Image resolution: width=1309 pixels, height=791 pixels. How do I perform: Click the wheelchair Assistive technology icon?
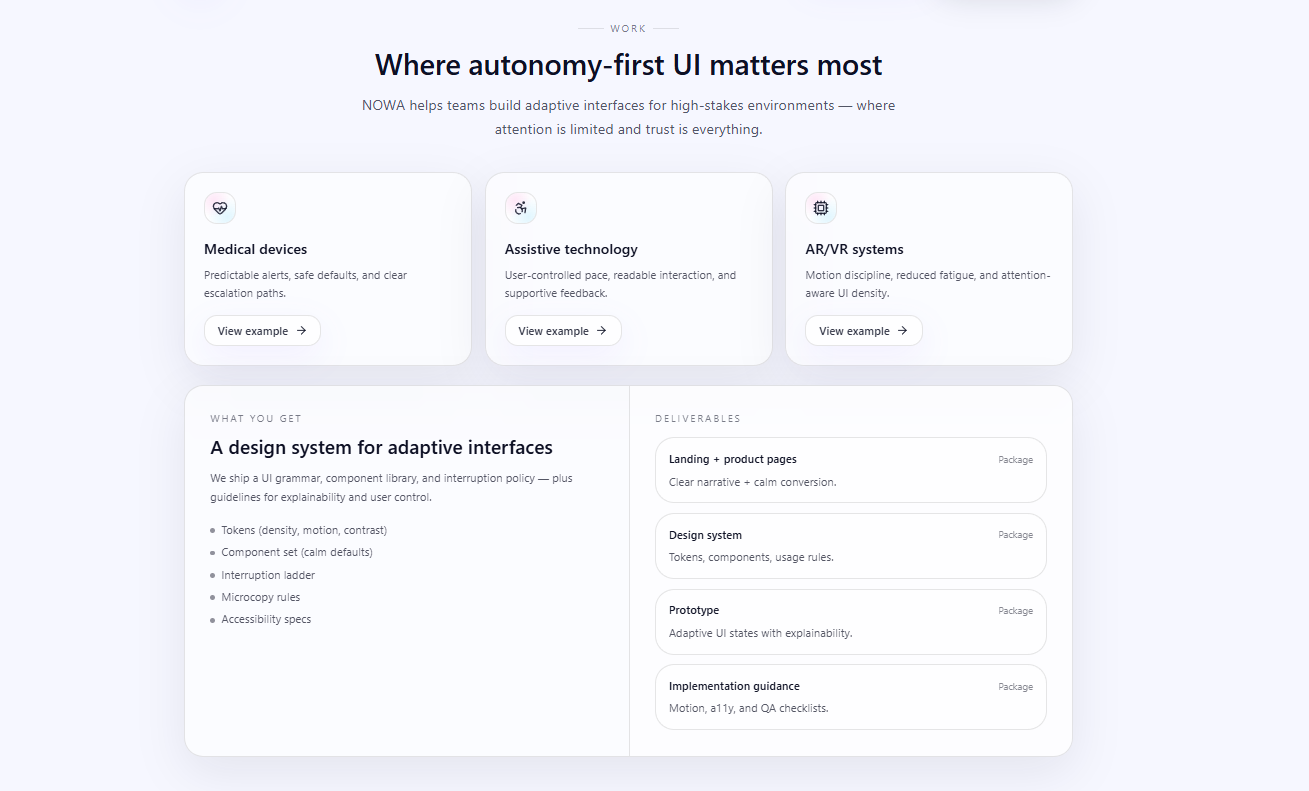coord(521,208)
